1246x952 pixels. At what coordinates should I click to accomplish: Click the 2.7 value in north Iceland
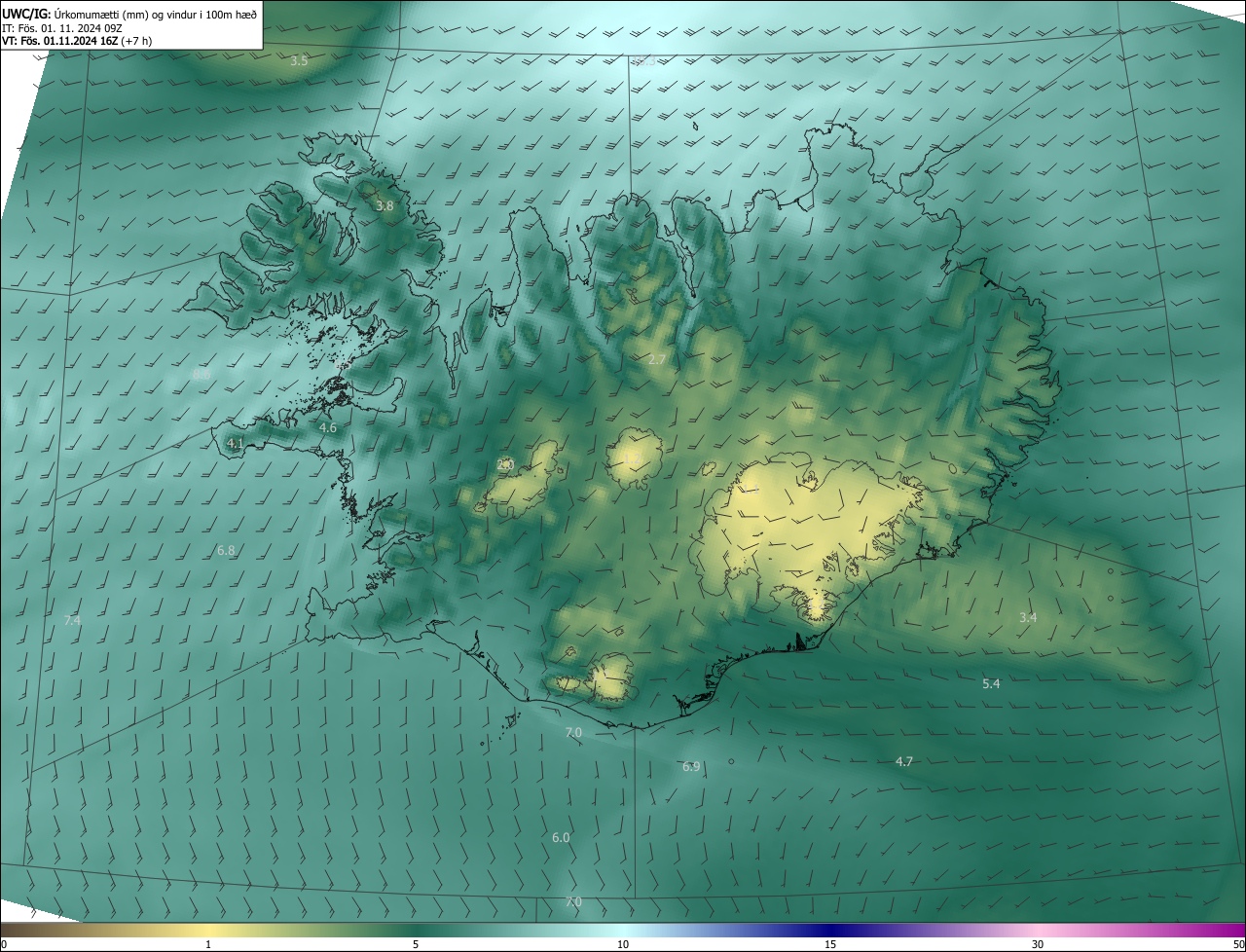[657, 359]
